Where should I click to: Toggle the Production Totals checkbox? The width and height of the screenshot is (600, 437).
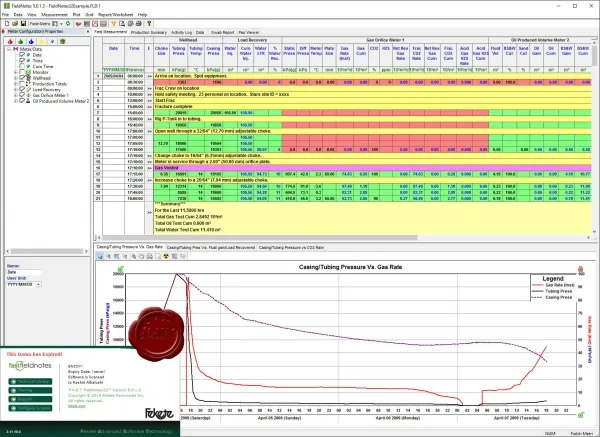point(22,83)
